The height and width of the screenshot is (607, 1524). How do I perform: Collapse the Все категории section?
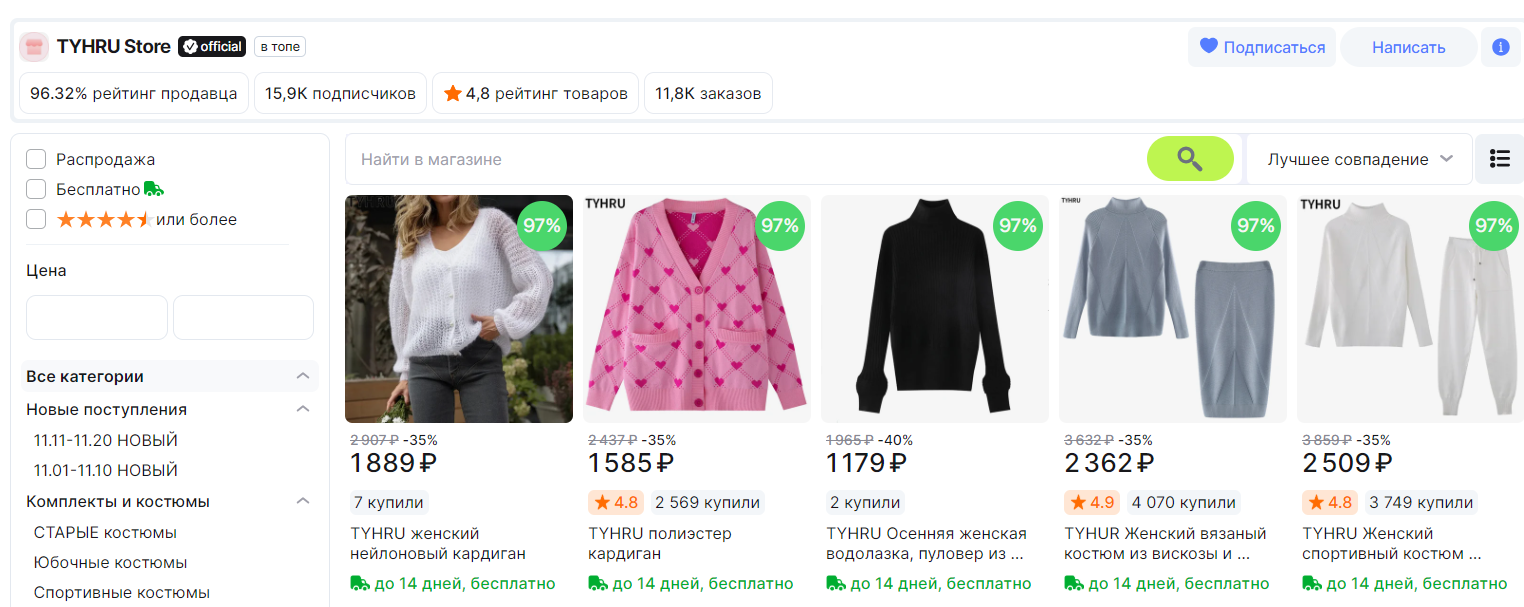303,376
